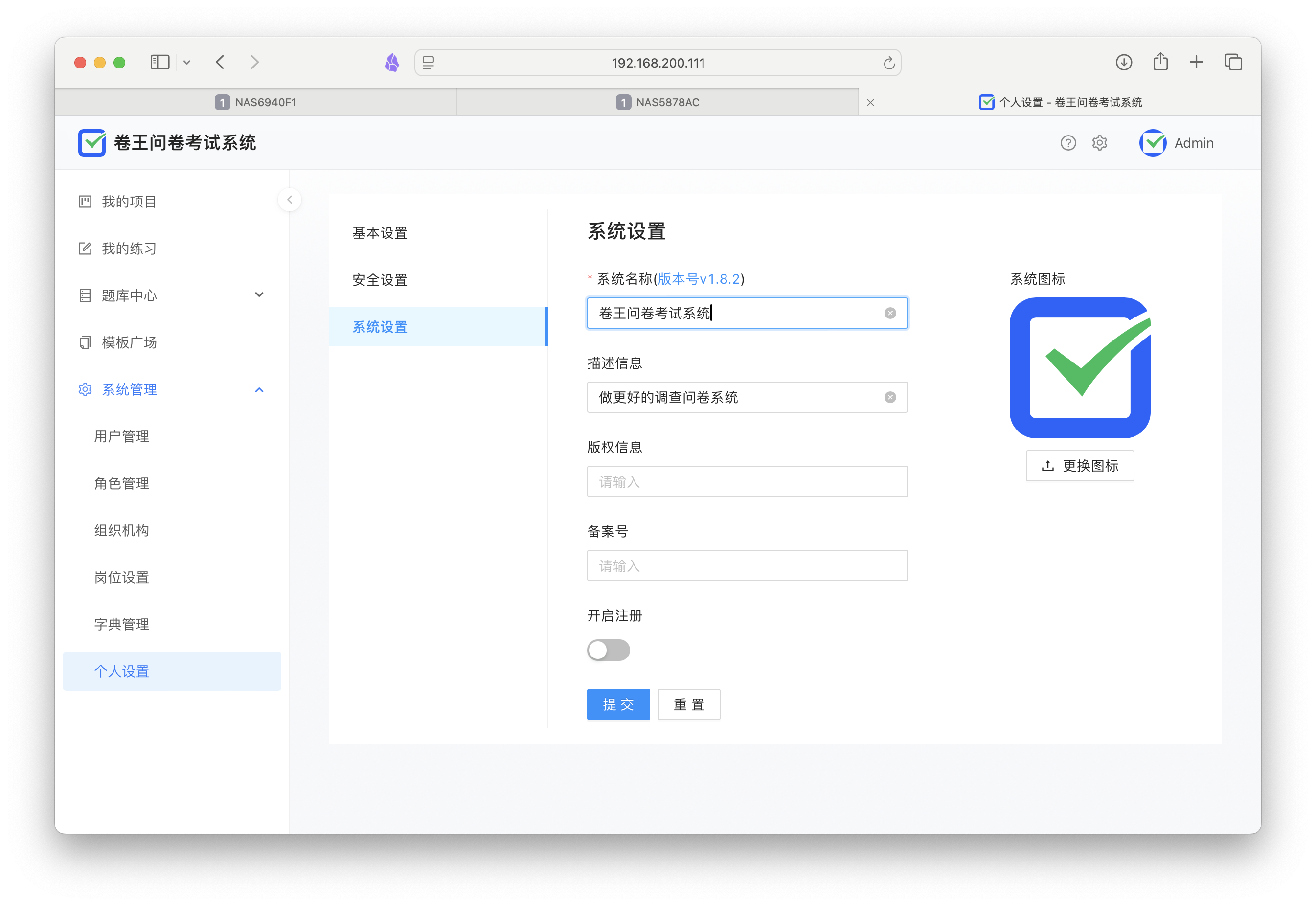Click the 我的练习 edit icon
The height and width of the screenshot is (906, 1316).
tap(85, 249)
